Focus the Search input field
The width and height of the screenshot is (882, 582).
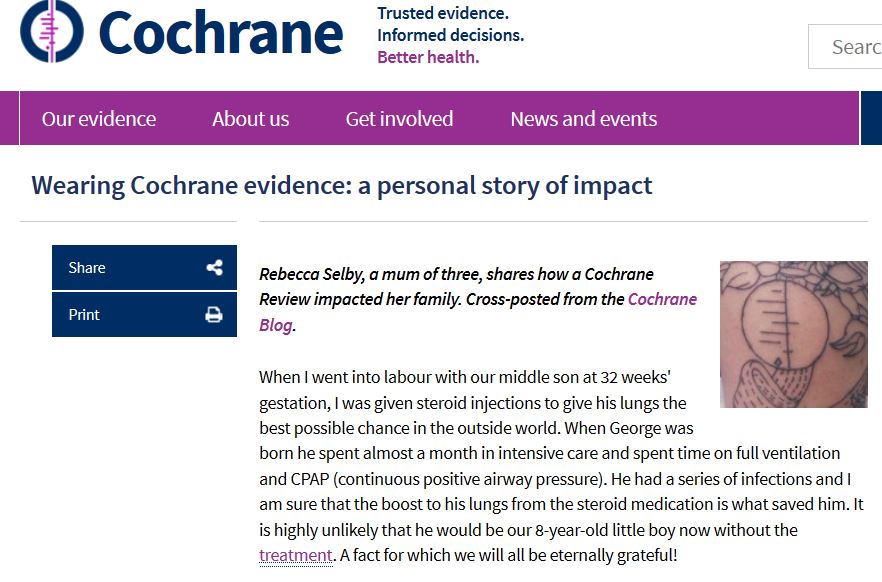(x=845, y=47)
